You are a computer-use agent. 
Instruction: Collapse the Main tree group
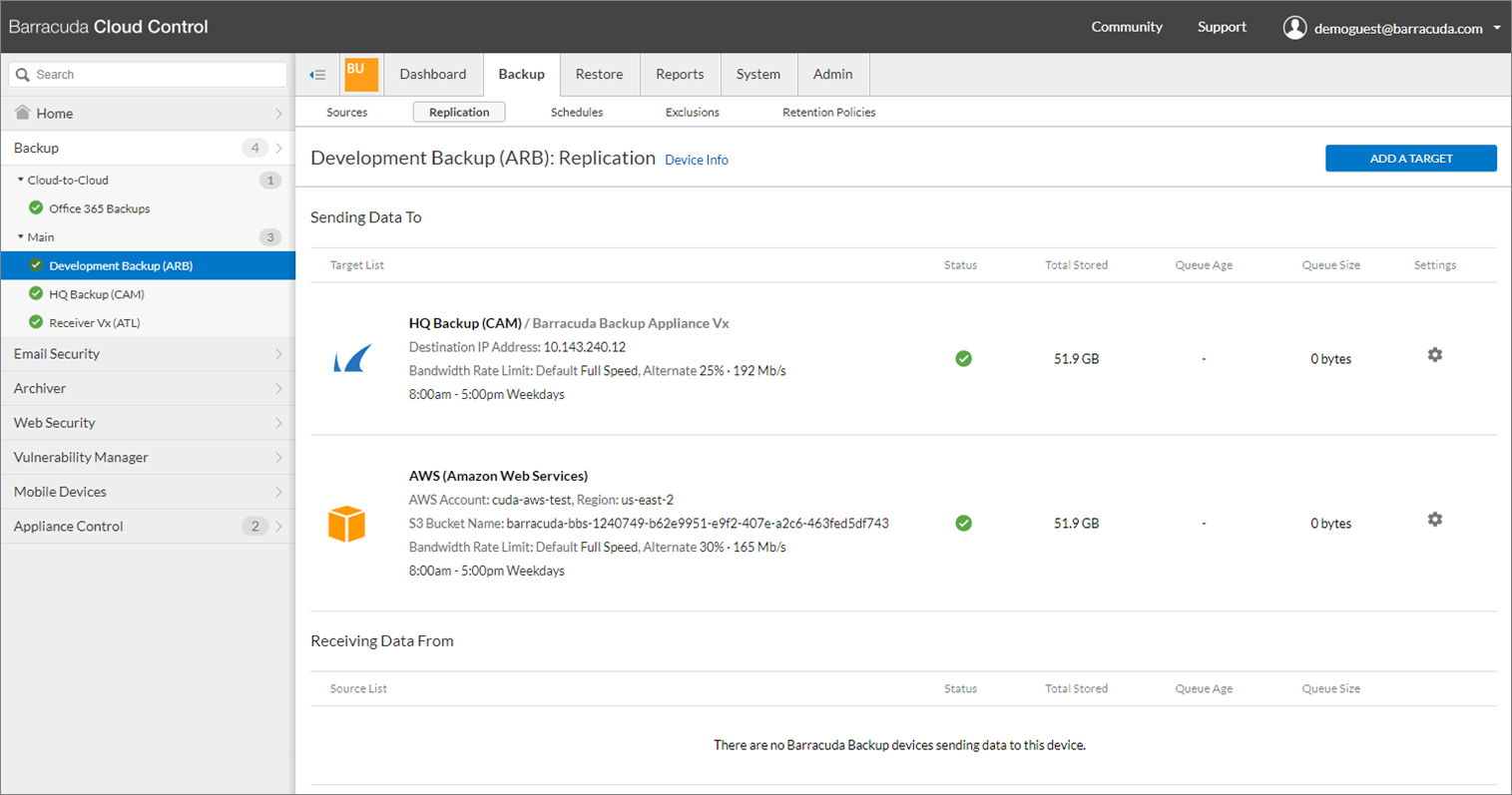pos(21,237)
